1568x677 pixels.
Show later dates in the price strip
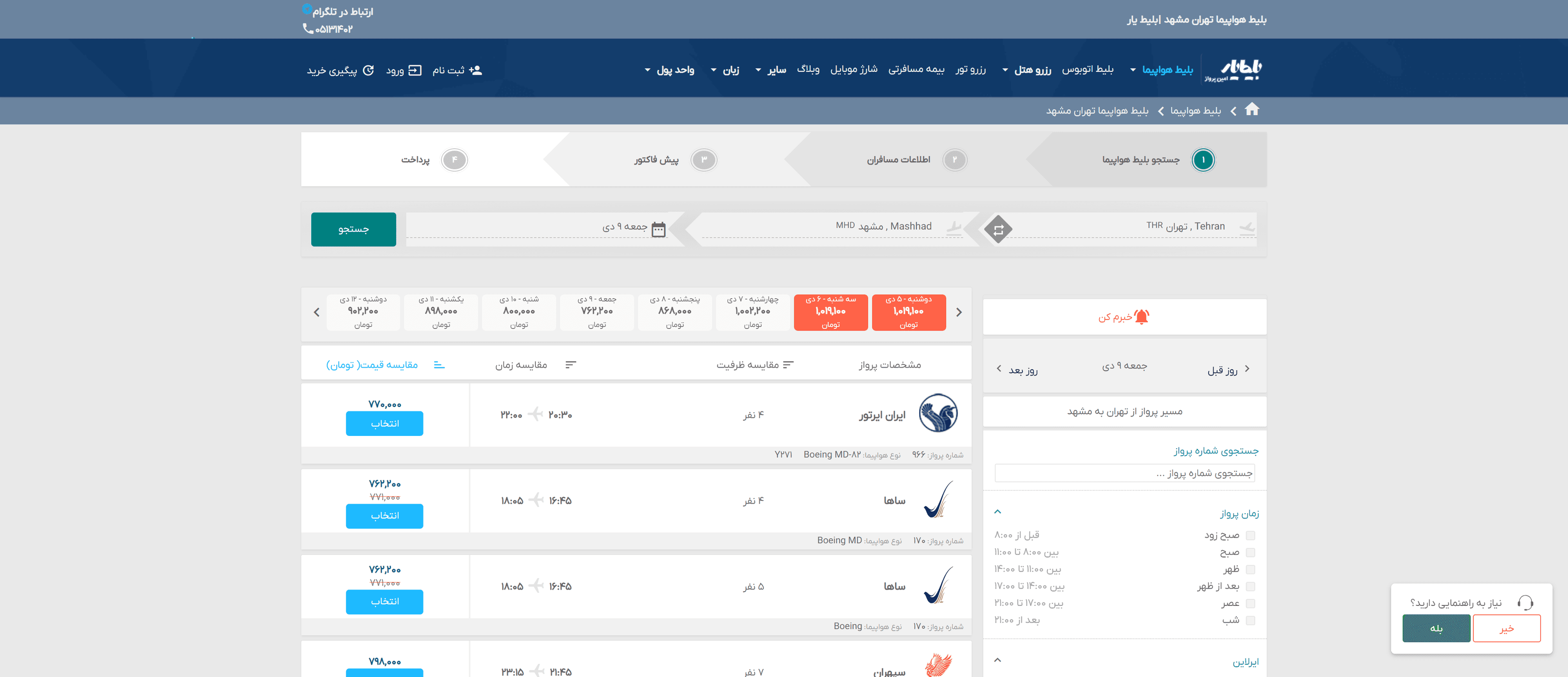[316, 312]
